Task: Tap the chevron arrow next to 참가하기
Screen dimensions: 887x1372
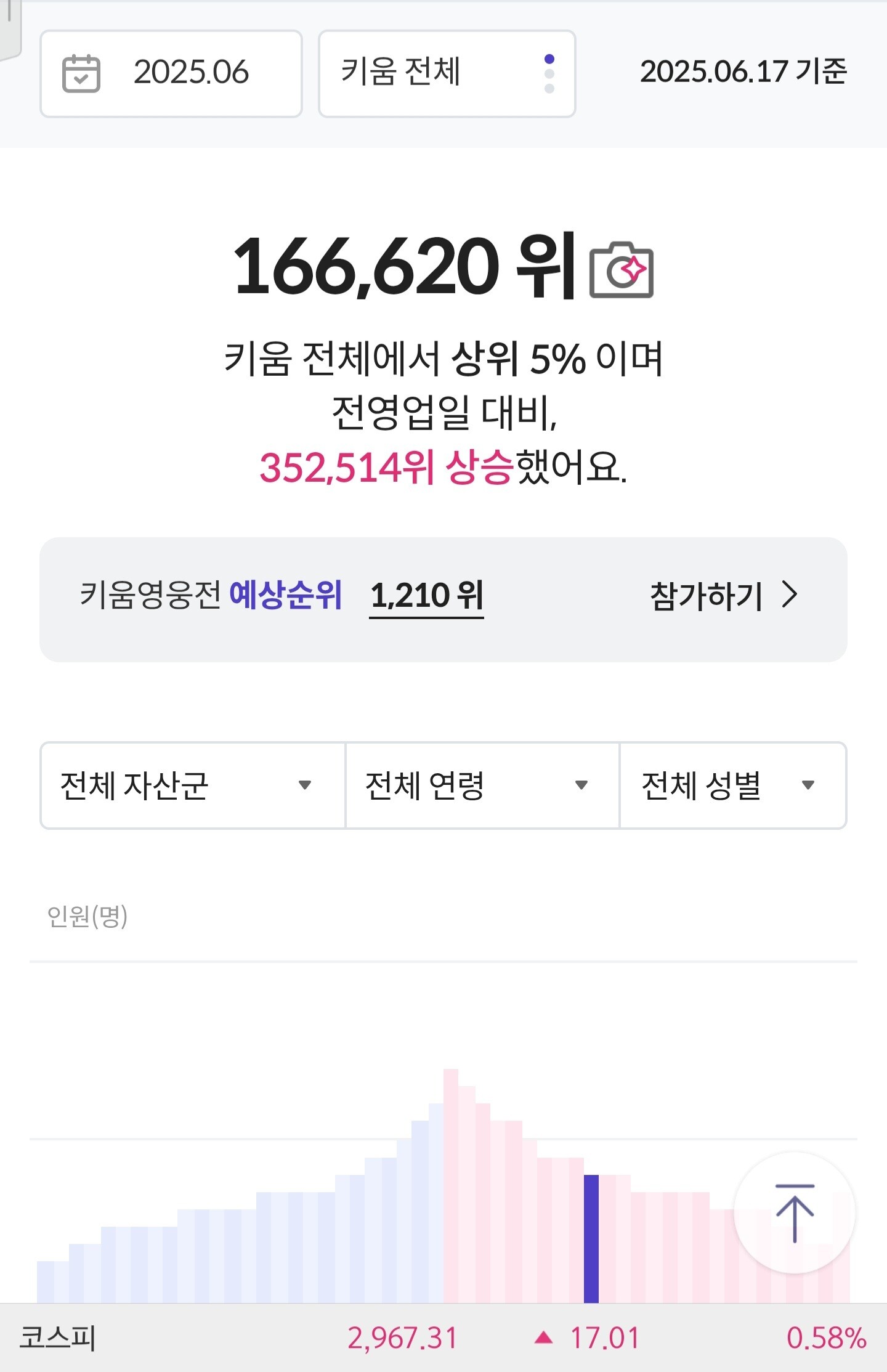Action: coord(790,595)
